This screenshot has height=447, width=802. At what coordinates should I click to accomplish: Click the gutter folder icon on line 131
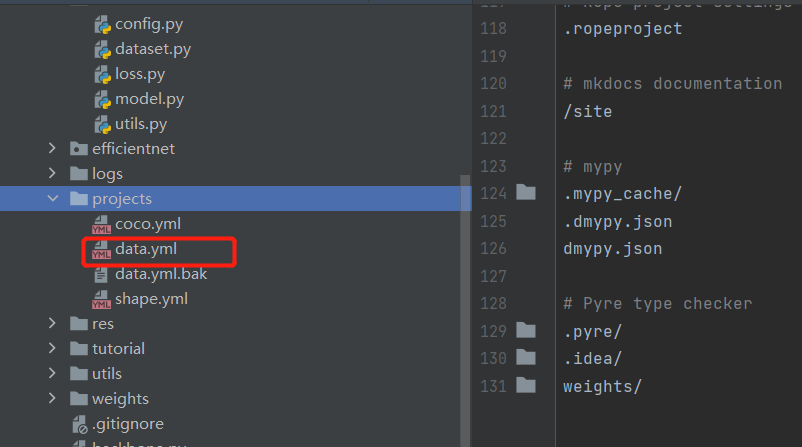pyautogui.click(x=526, y=385)
